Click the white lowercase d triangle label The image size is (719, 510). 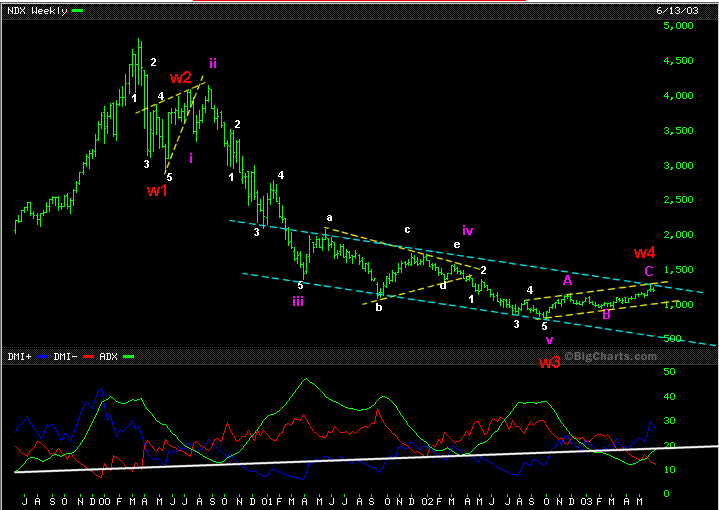442,285
